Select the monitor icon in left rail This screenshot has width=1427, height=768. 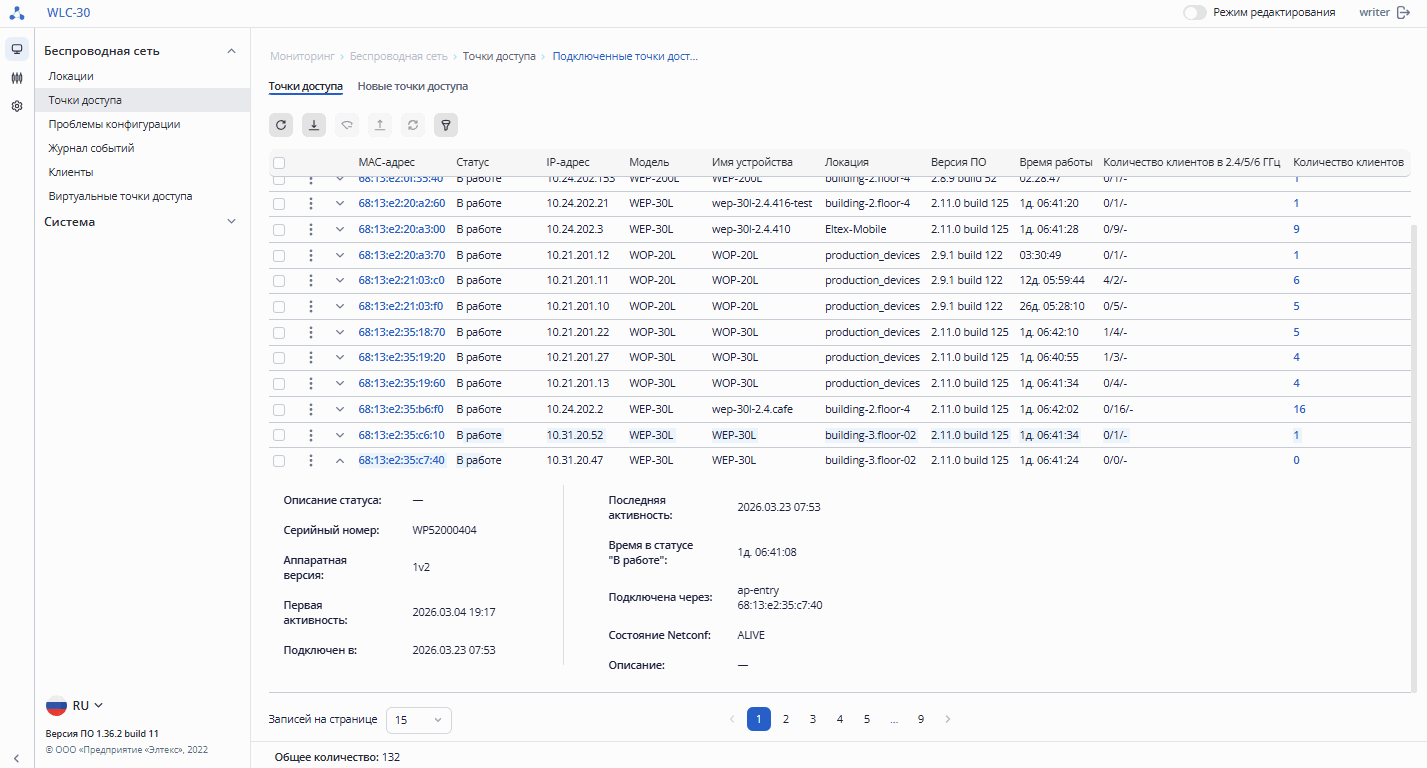click(17, 49)
